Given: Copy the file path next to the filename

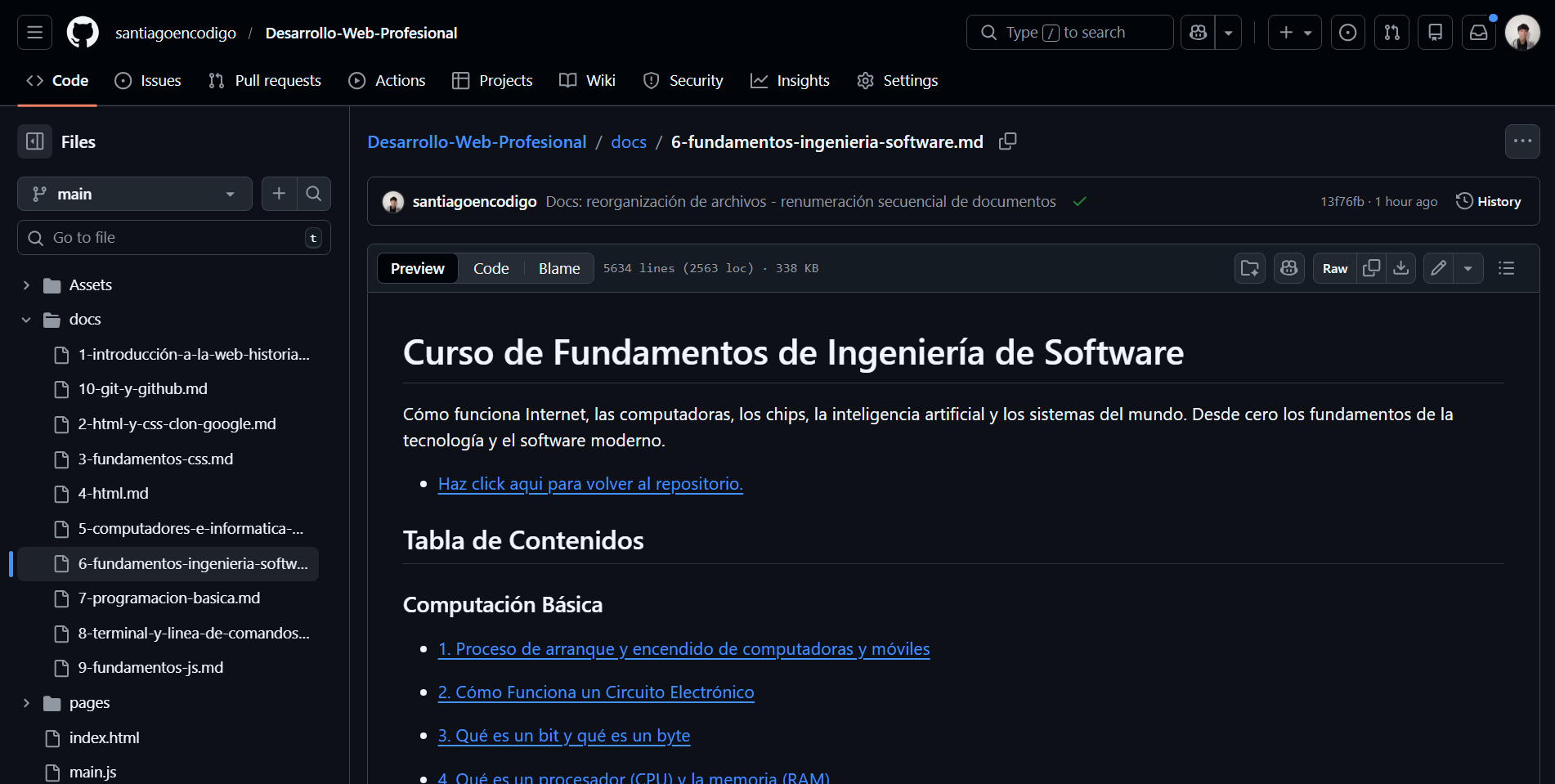Looking at the screenshot, I should pyautogui.click(x=1007, y=141).
